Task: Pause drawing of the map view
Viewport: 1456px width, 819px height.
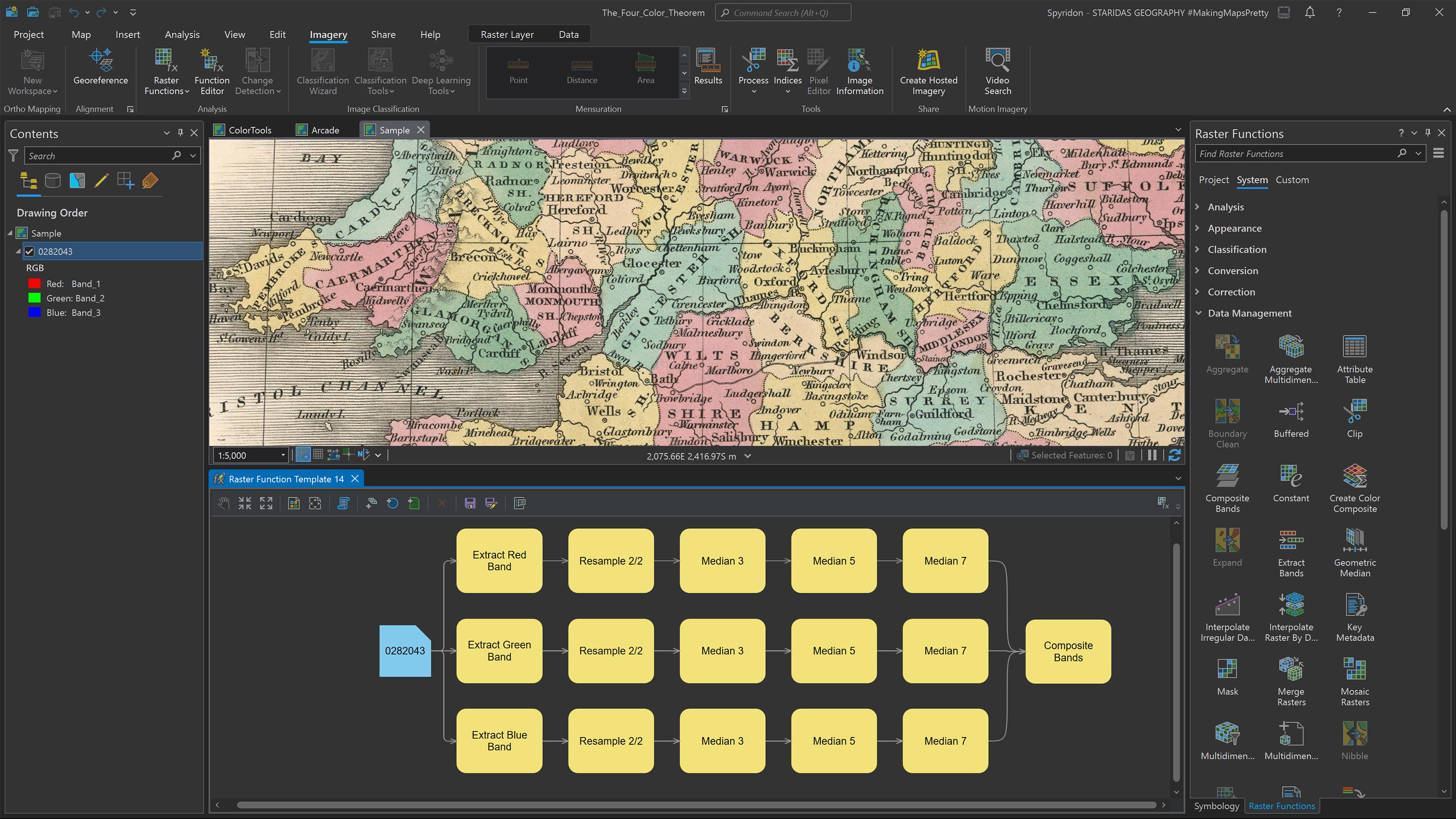Action: pos(1153,455)
